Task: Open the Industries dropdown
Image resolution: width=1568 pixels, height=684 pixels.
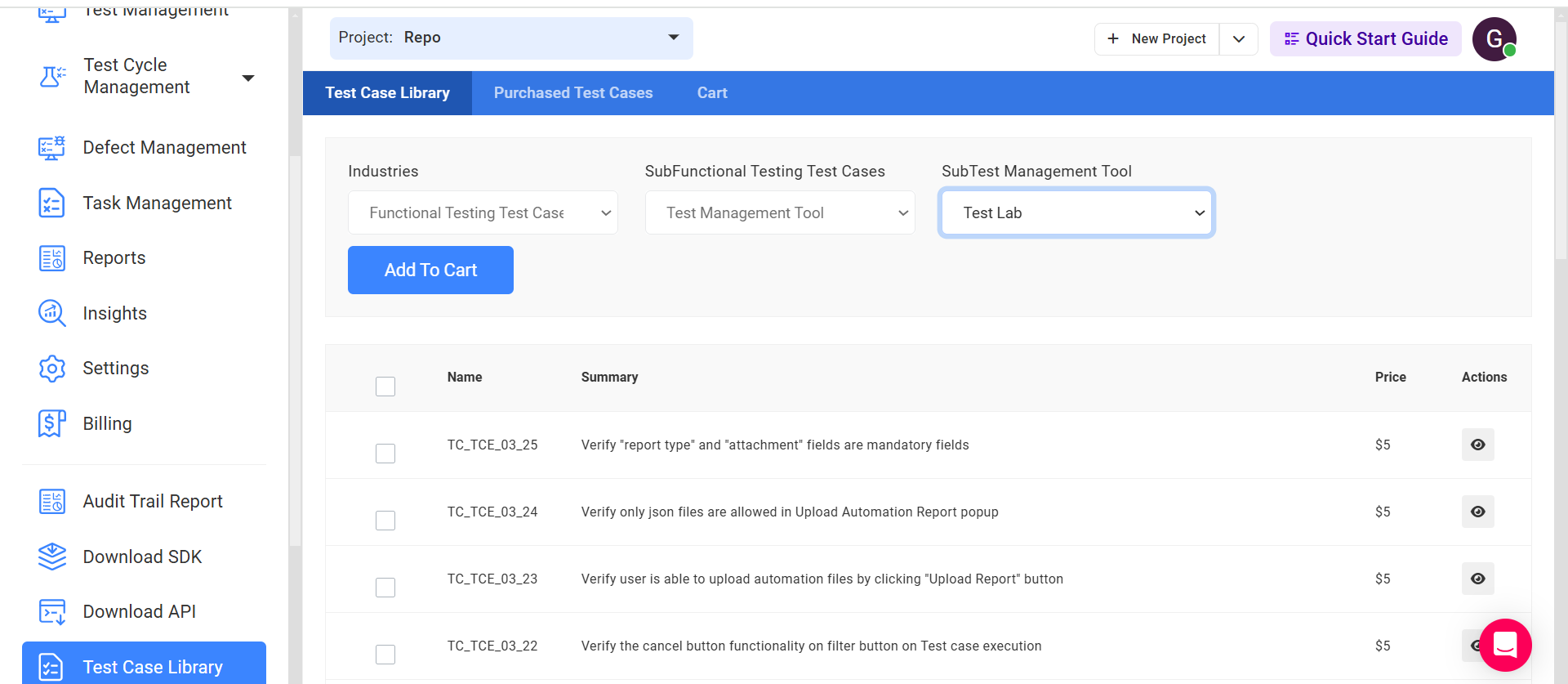Action: 483,212
